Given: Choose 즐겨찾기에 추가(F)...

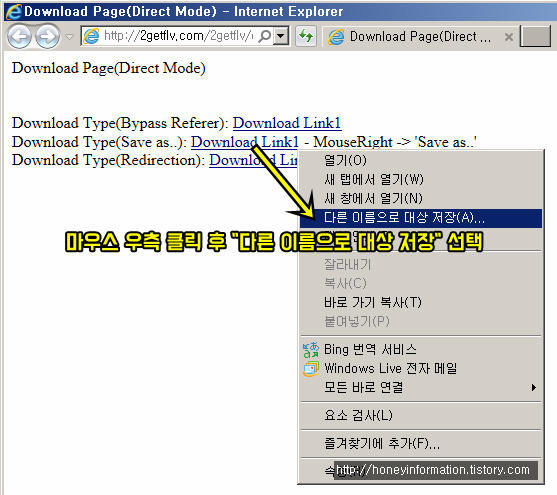Looking at the screenshot, I should click(x=421, y=443).
